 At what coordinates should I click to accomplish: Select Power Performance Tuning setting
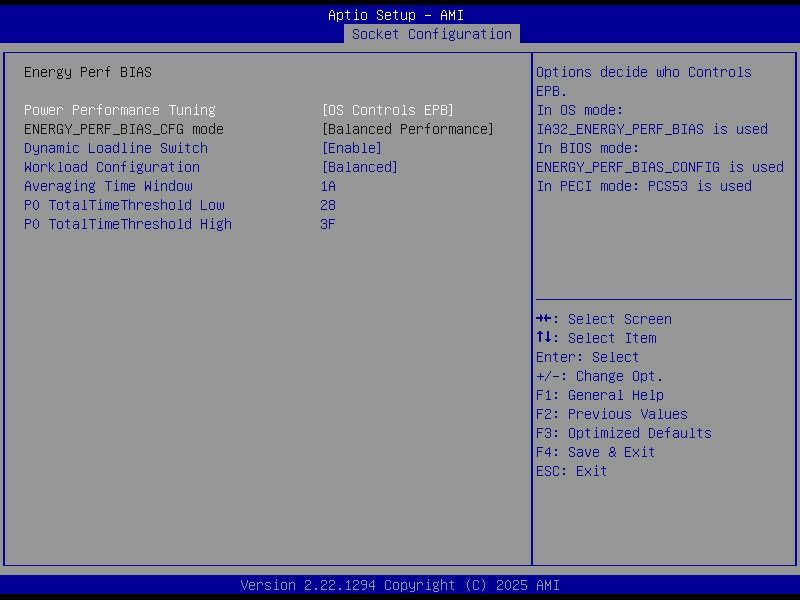[120, 110]
